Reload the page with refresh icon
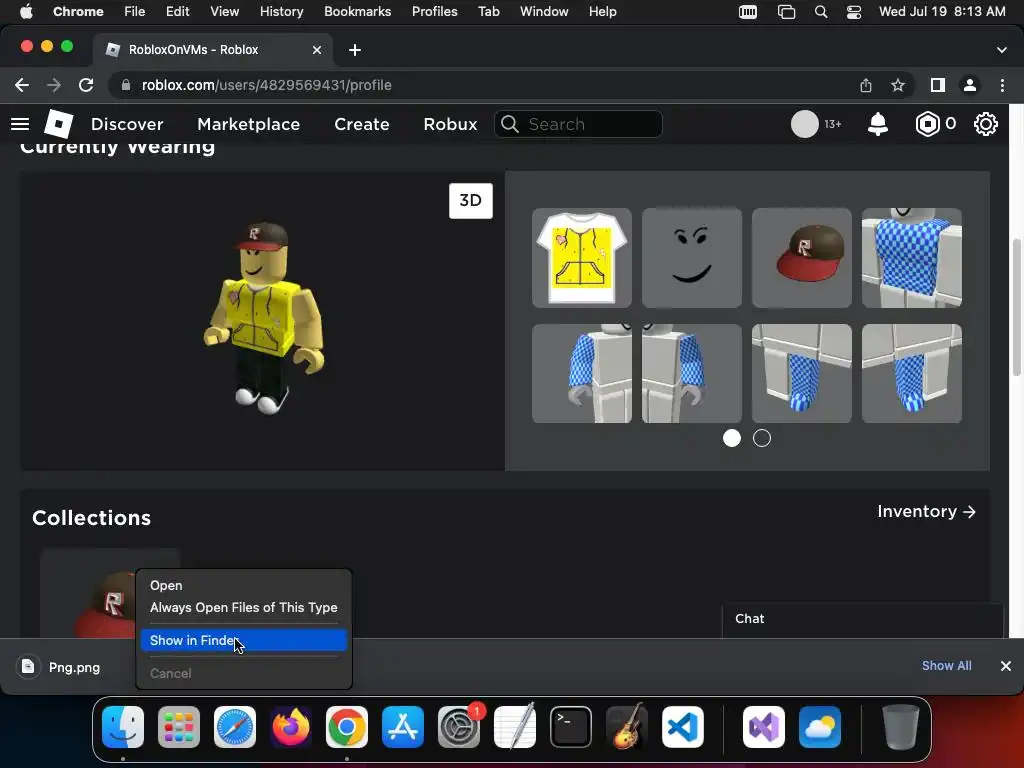 click(86, 85)
